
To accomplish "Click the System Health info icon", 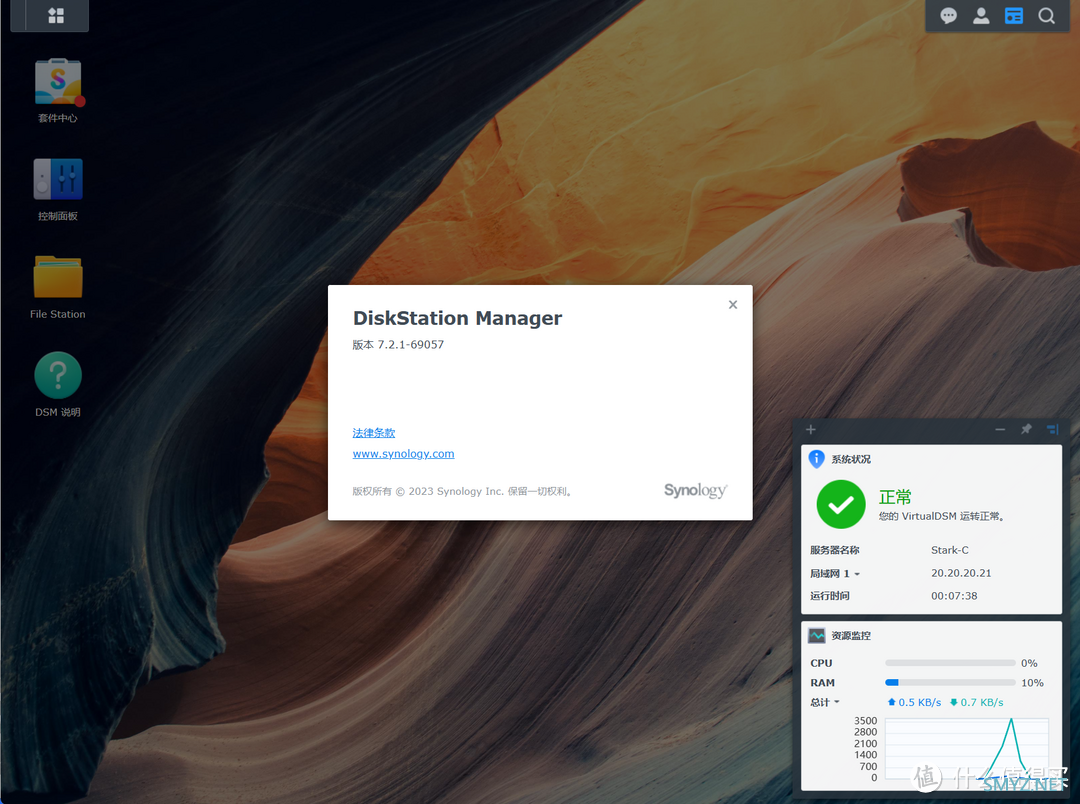I will 816,459.
